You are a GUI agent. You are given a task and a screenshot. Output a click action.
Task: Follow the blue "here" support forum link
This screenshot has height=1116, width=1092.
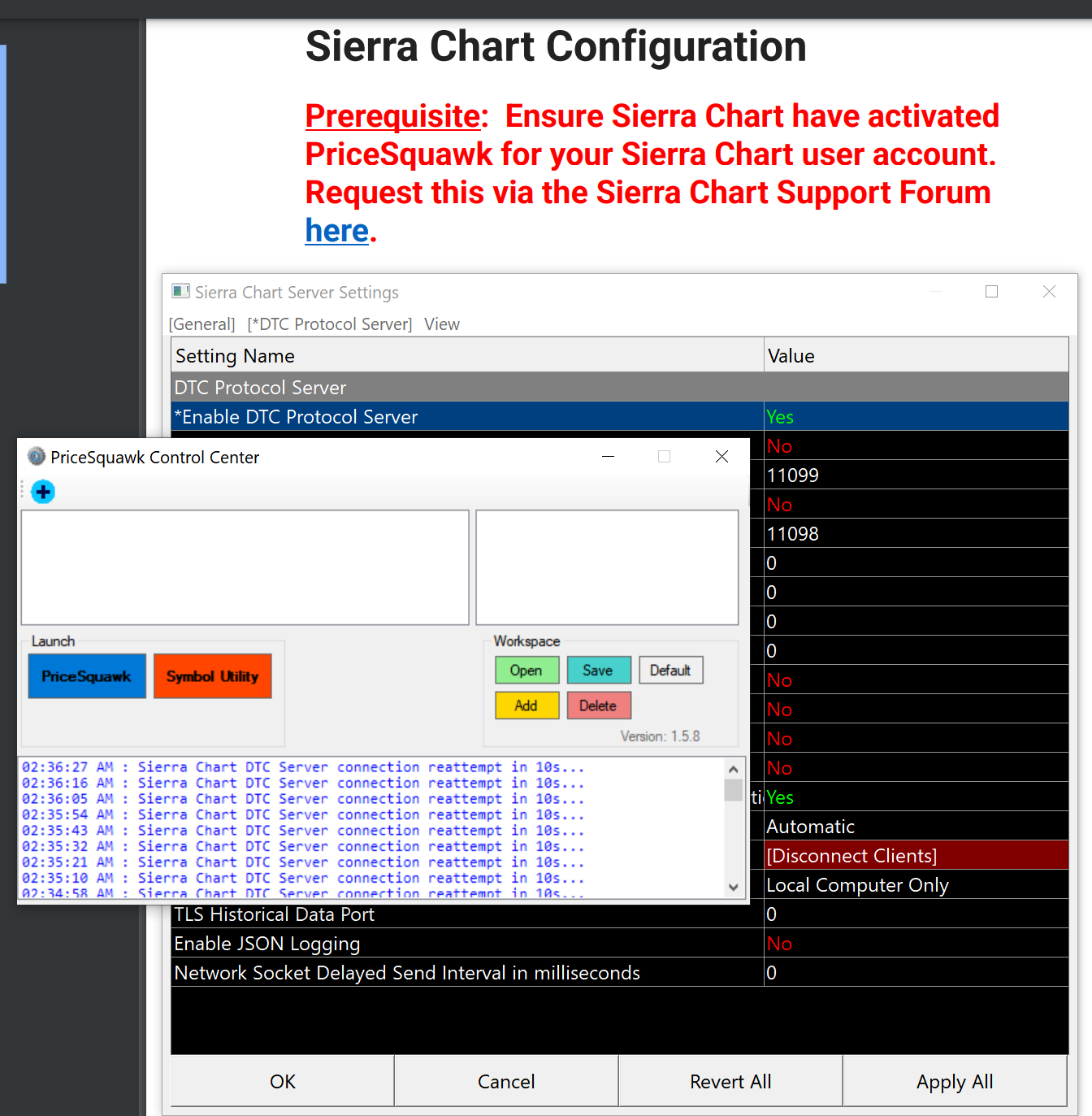pos(337,231)
